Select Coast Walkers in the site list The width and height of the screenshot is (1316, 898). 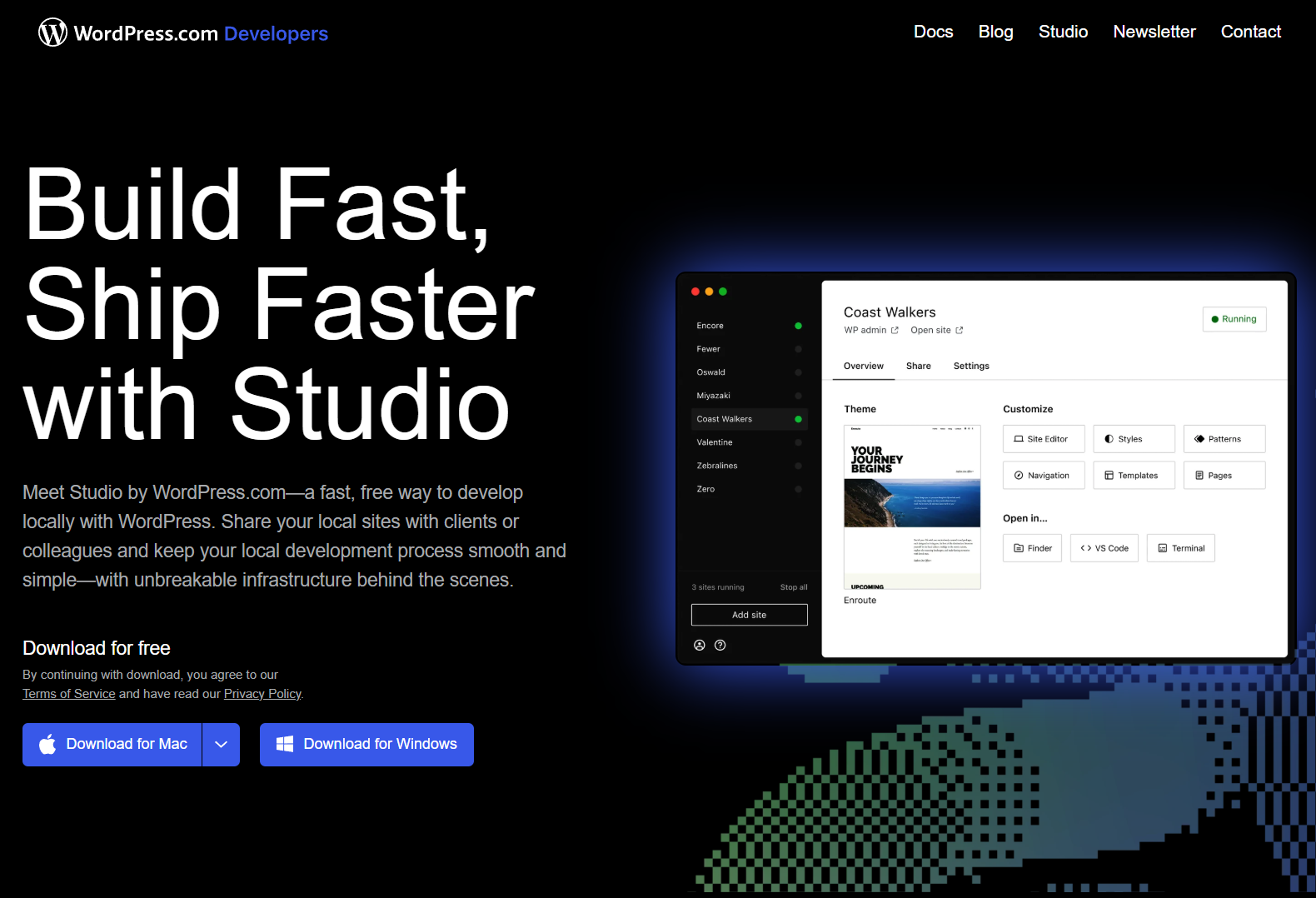[x=725, y=419]
